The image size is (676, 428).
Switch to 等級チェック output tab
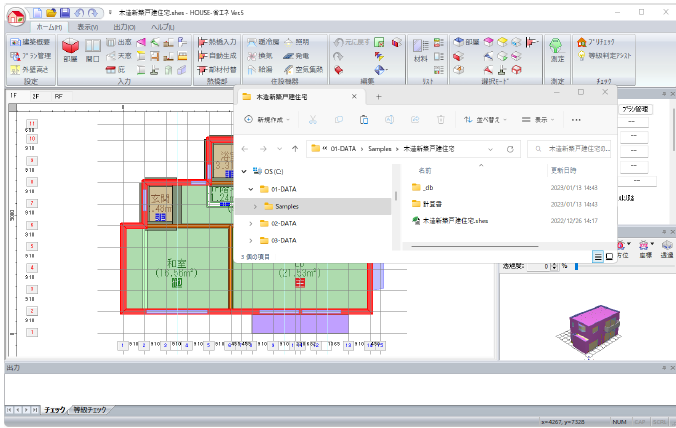tap(90, 410)
